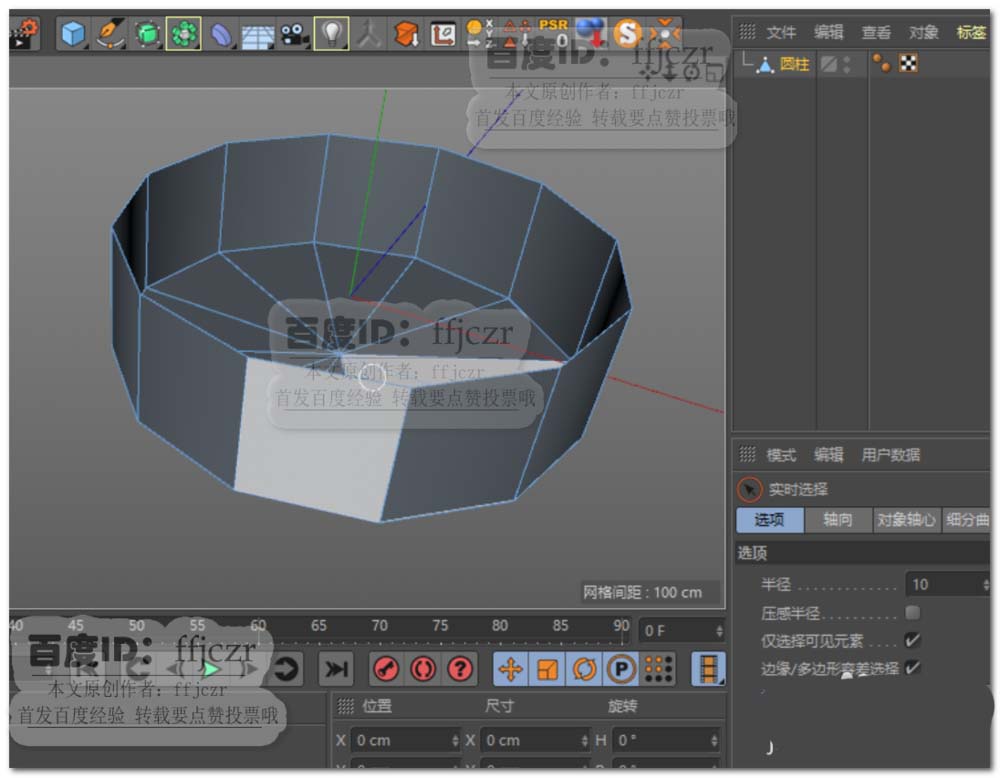The width and height of the screenshot is (1000, 778).
Task: Click the orange S plugin icon
Action: click(x=628, y=33)
